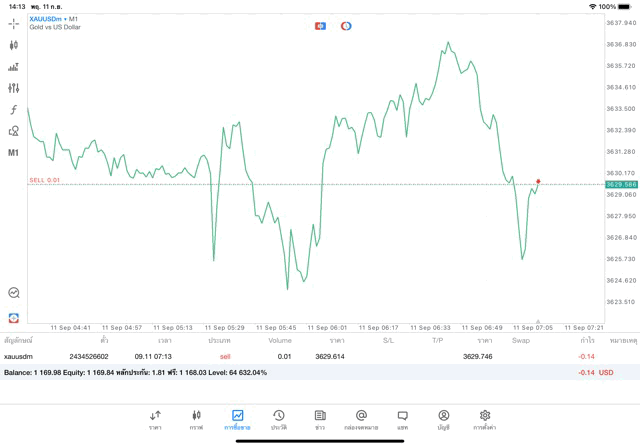Open the trade chart icon at bottom-left sidebar
Viewport: 640px width, 447px height.
click(14, 293)
